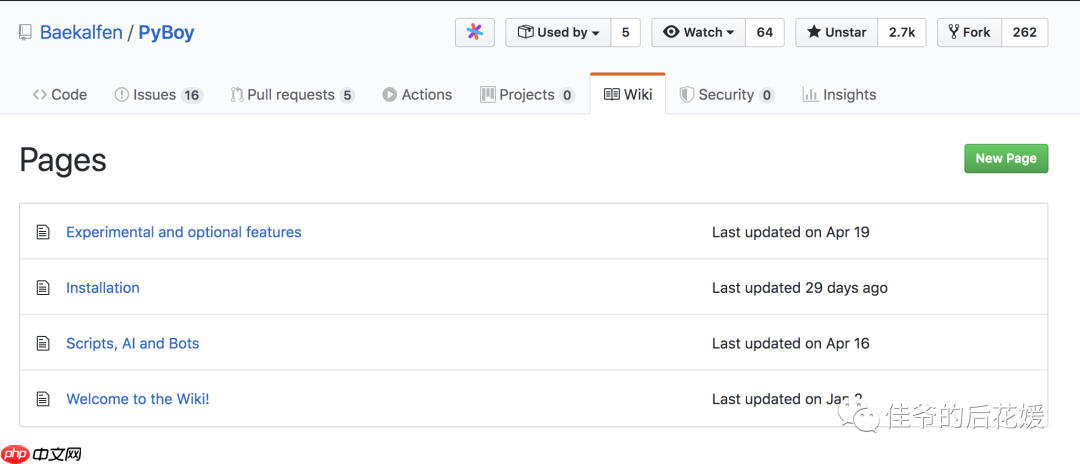1080x464 pixels.
Task: Click the page icon next to Scripts, AI and Bots
Action: click(43, 344)
